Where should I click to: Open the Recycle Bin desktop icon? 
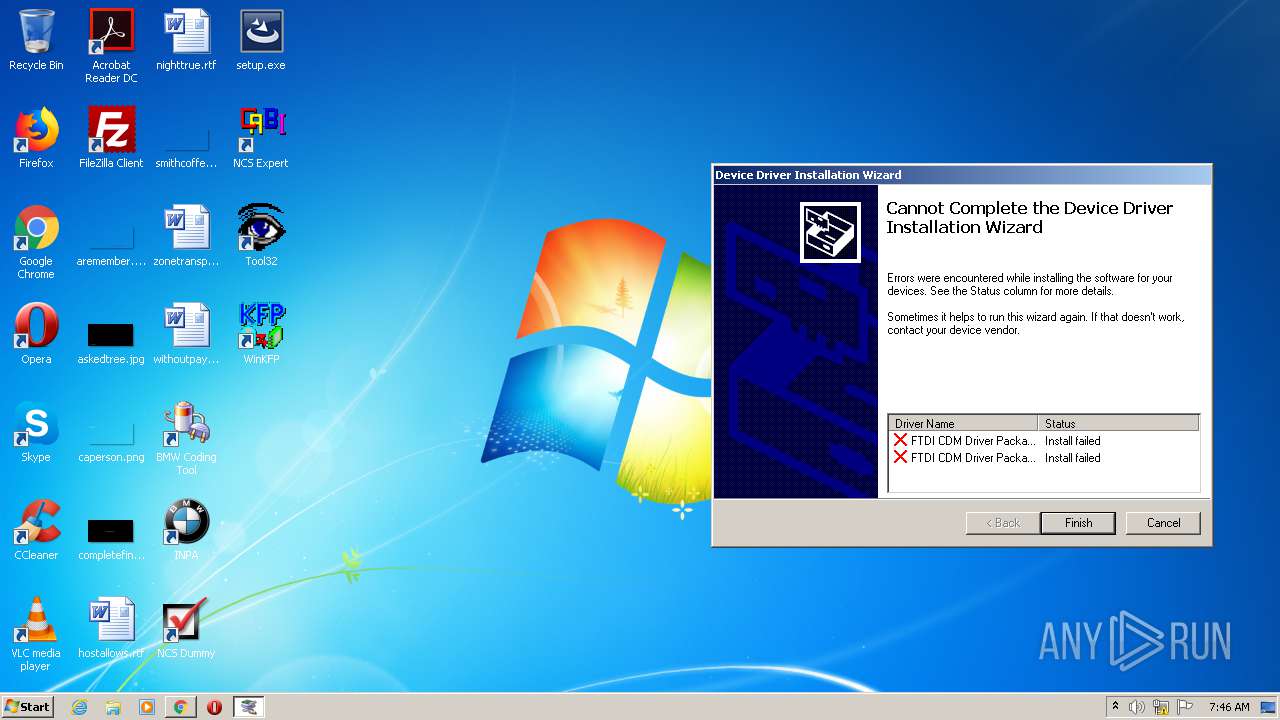tap(36, 40)
